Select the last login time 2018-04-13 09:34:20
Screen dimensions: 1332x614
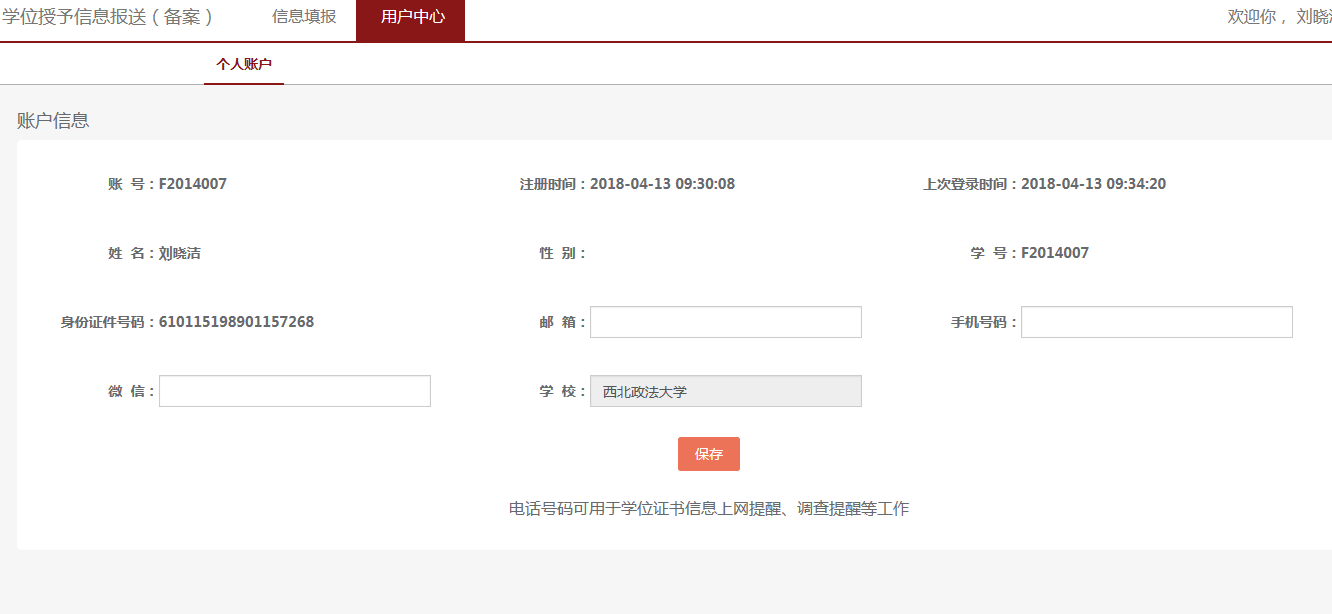[1094, 184]
